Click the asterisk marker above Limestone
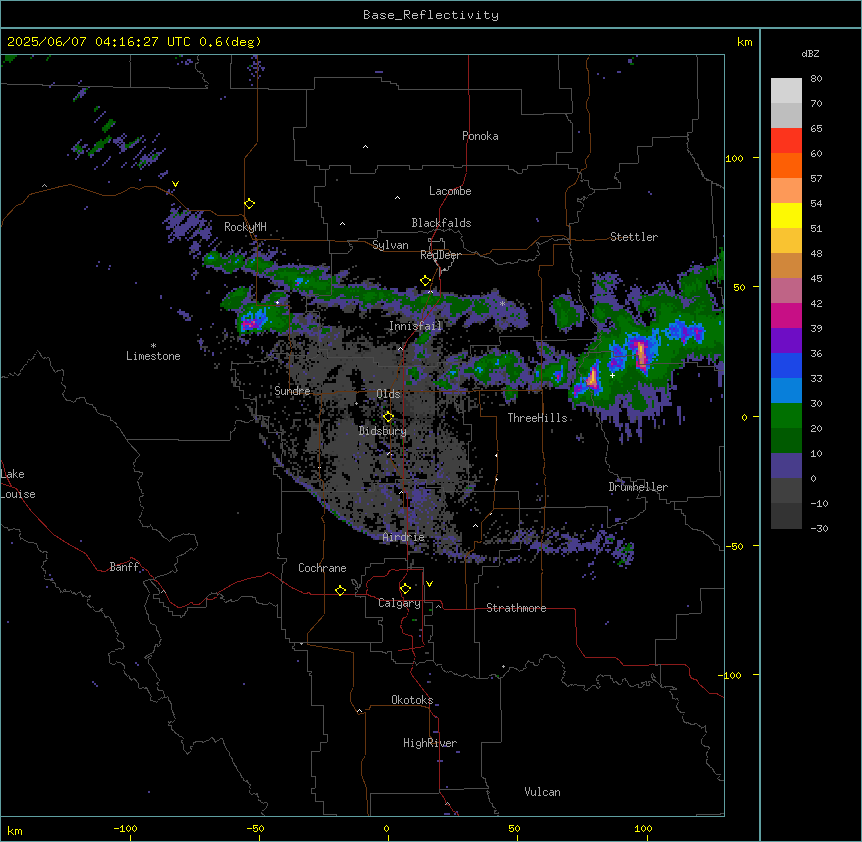The image size is (862, 842). pos(153,346)
